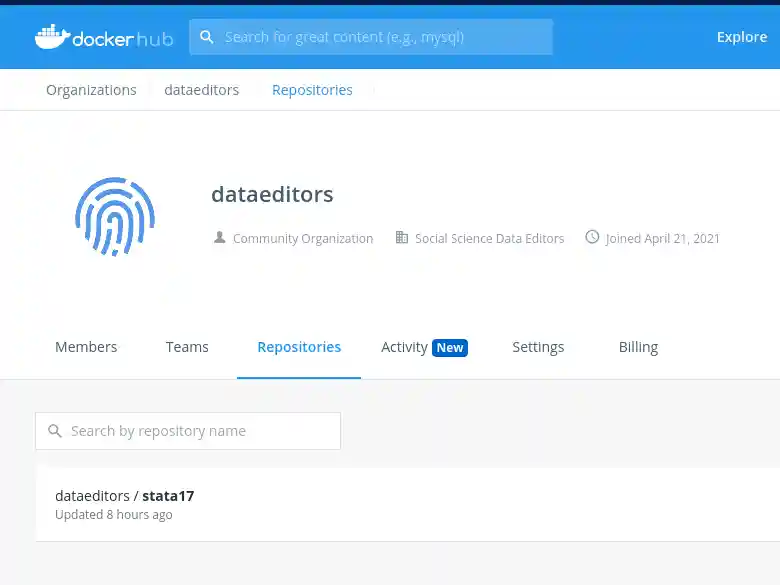Image resolution: width=780 pixels, height=585 pixels.
Task: Click the dataeditors organization heading
Action: 272,195
